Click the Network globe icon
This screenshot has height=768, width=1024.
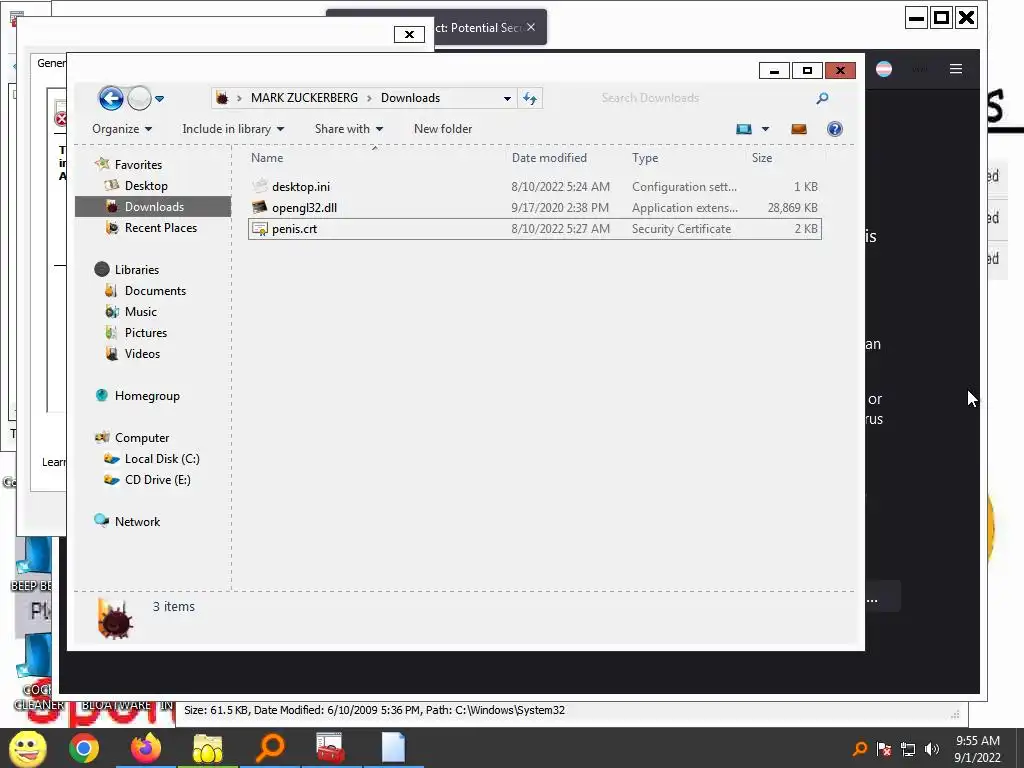pyautogui.click(x=101, y=520)
